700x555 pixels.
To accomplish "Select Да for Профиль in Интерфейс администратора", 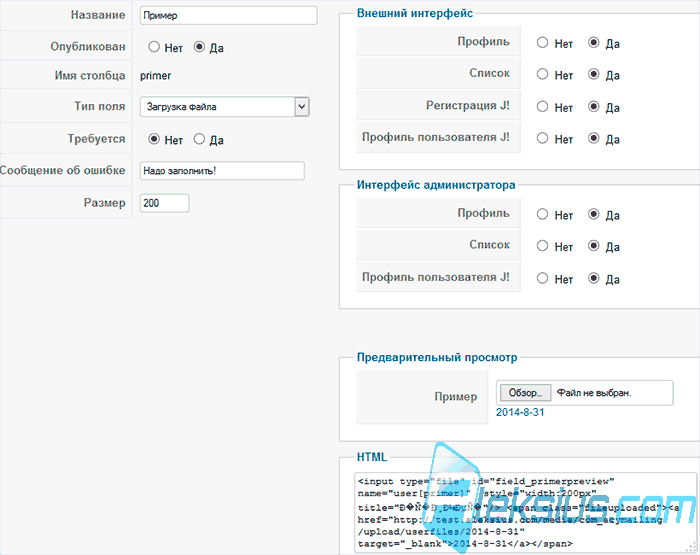I will [x=593, y=214].
